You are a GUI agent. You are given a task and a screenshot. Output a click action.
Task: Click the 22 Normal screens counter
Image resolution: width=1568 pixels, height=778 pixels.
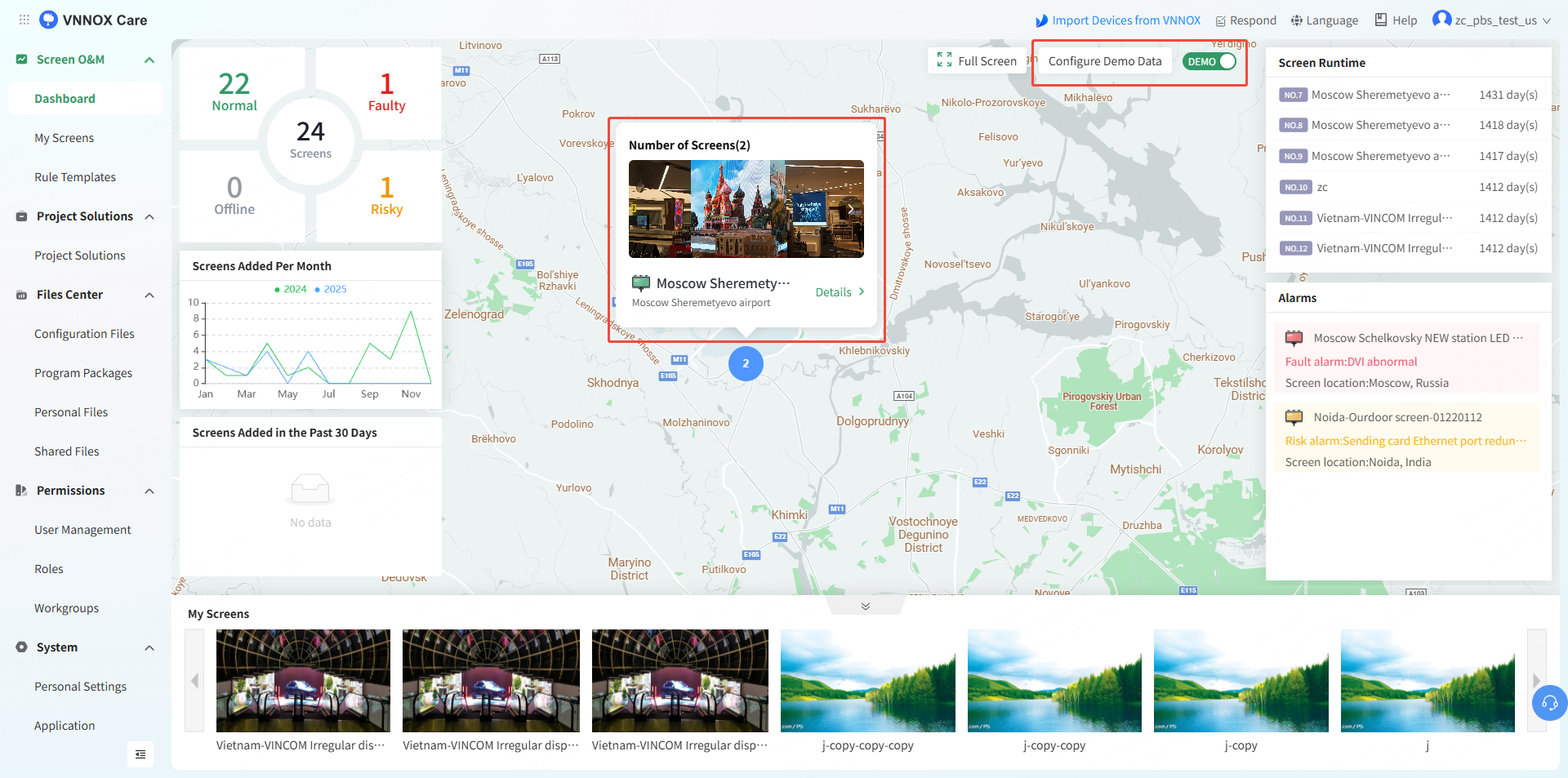click(x=234, y=91)
